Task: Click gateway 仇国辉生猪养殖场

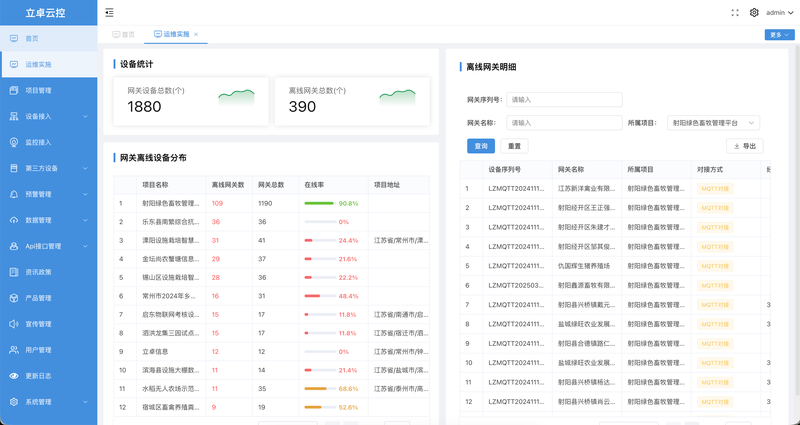Action: coord(584,266)
